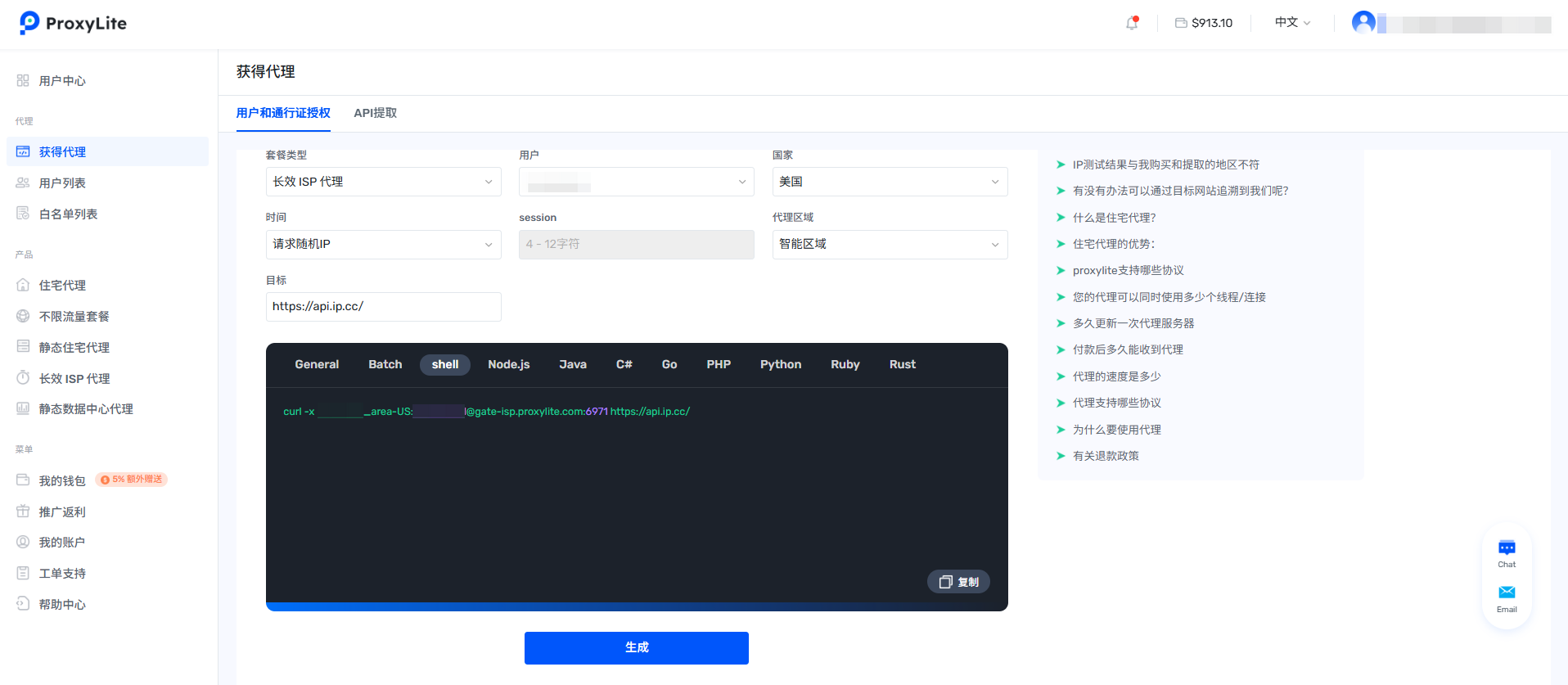
Task: Open the 套餐类型 dropdown
Action: coord(384,182)
